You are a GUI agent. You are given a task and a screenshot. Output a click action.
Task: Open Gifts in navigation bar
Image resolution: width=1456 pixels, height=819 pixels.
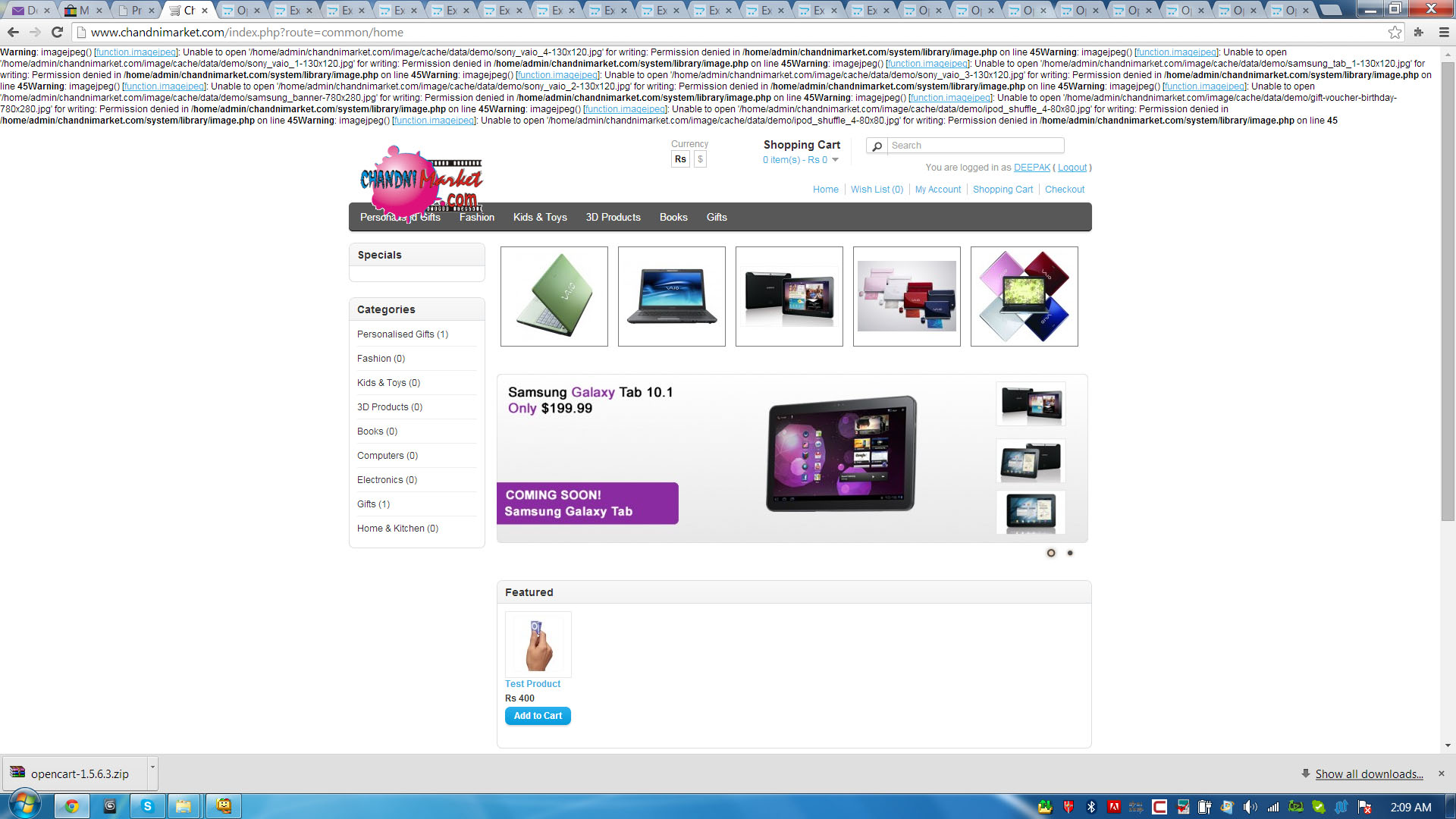[717, 218]
